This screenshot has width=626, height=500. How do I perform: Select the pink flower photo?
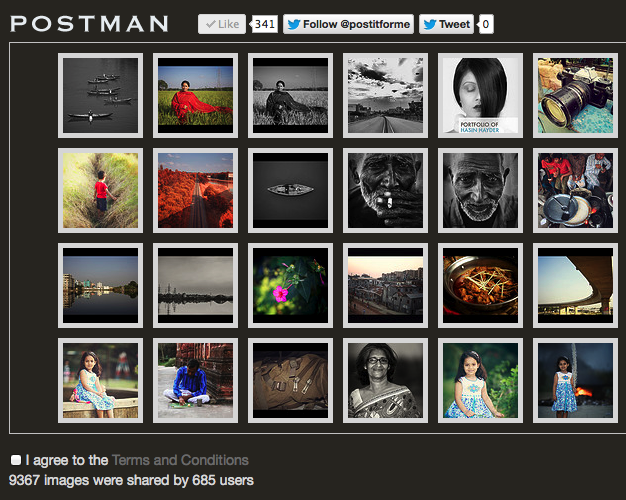pos(290,286)
